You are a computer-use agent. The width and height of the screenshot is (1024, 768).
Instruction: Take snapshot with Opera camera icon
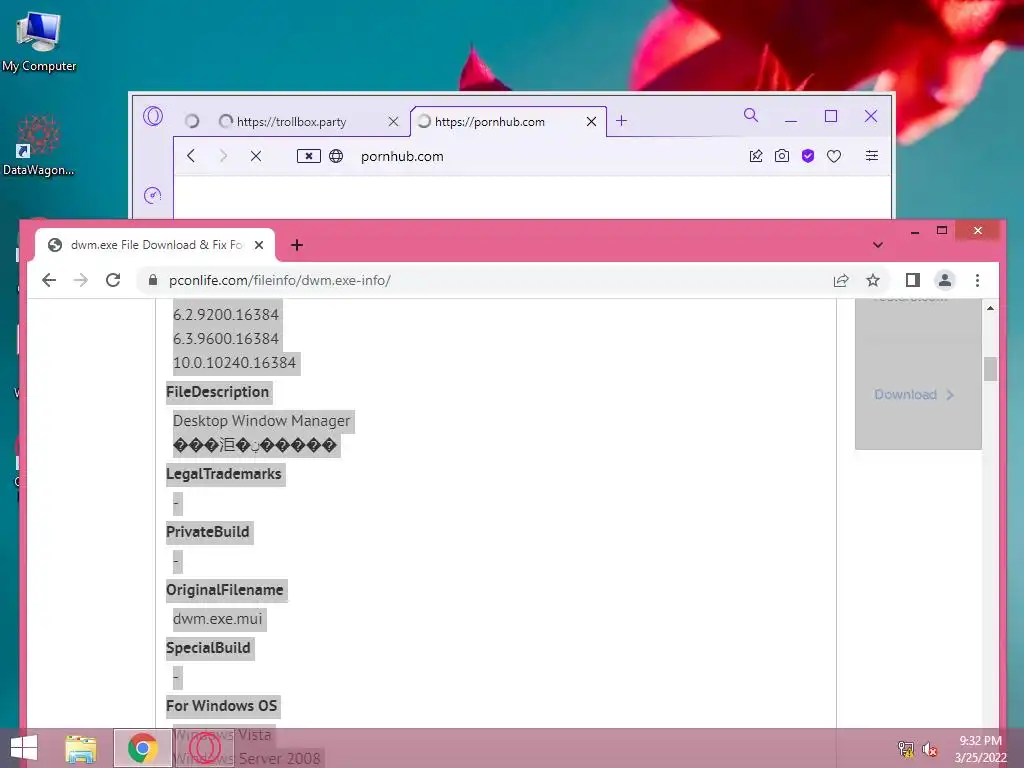[x=782, y=156]
